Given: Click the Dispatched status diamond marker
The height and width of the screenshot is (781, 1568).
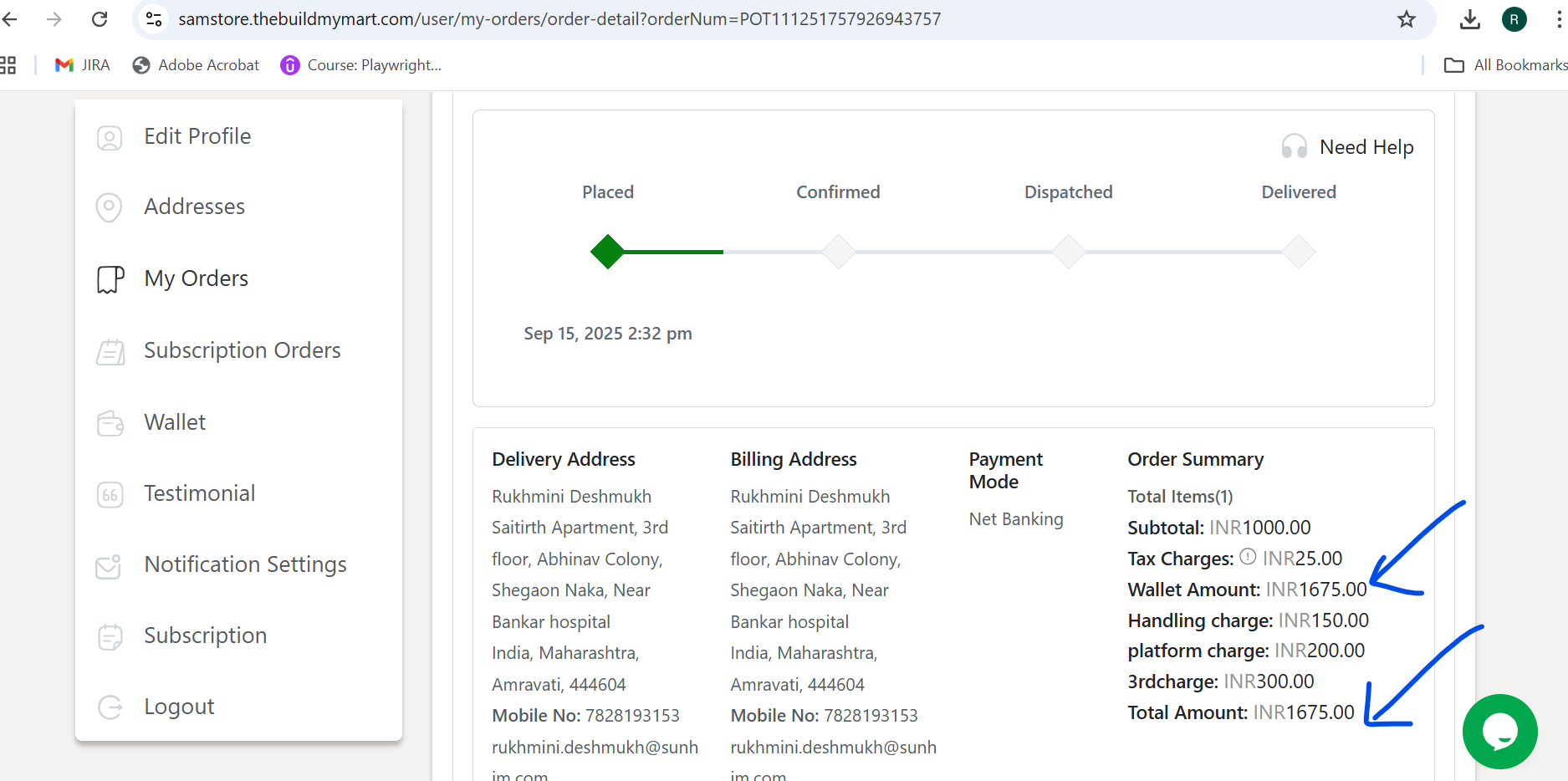Looking at the screenshot, I should click(1069, 252).
